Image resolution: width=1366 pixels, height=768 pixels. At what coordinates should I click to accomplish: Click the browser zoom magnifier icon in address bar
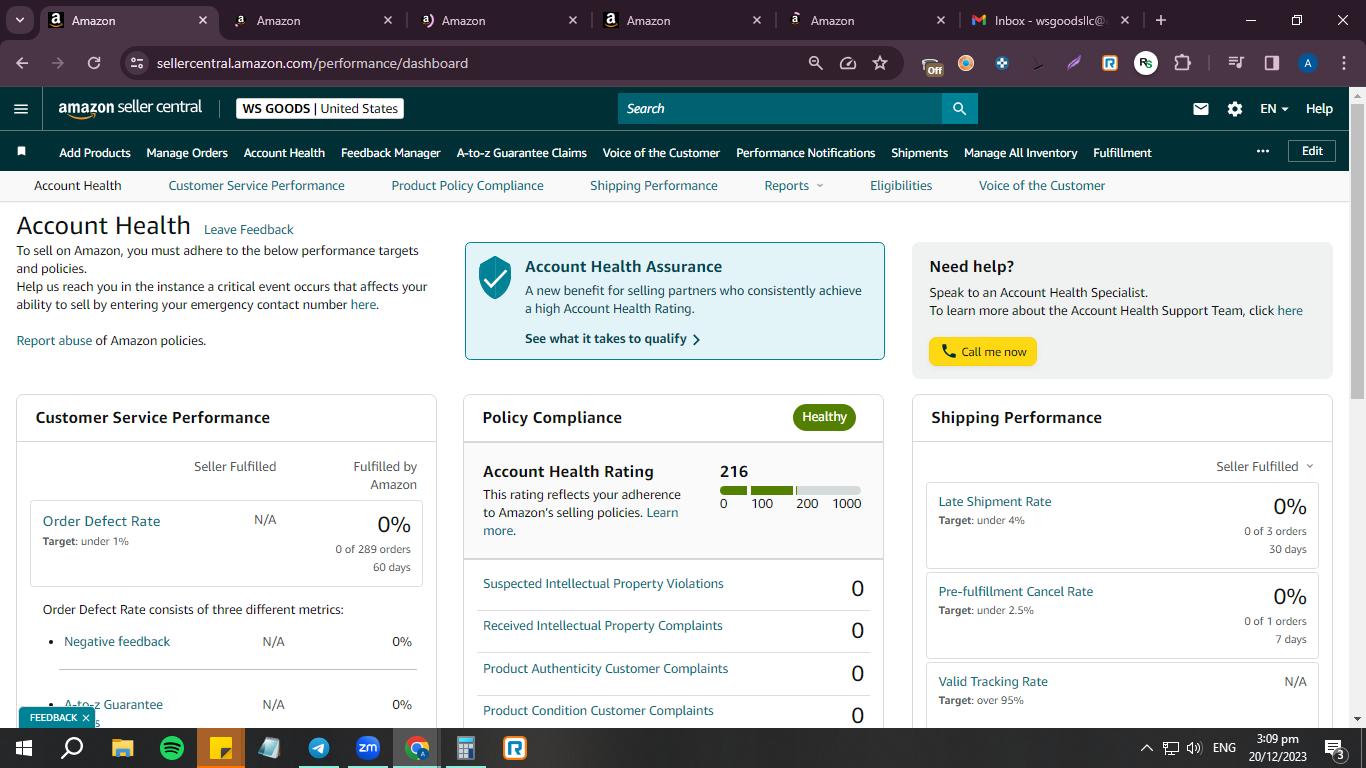pyautogui.click(x=816, y=63)
